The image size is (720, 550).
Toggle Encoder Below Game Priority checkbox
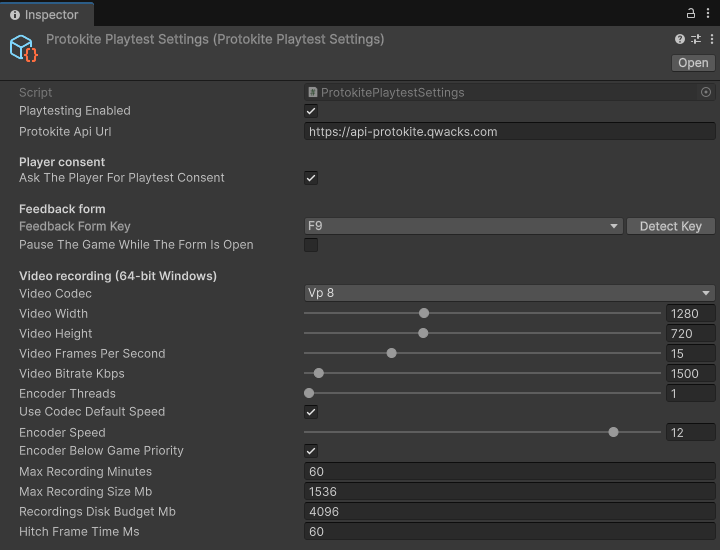(x=311, y=451)
